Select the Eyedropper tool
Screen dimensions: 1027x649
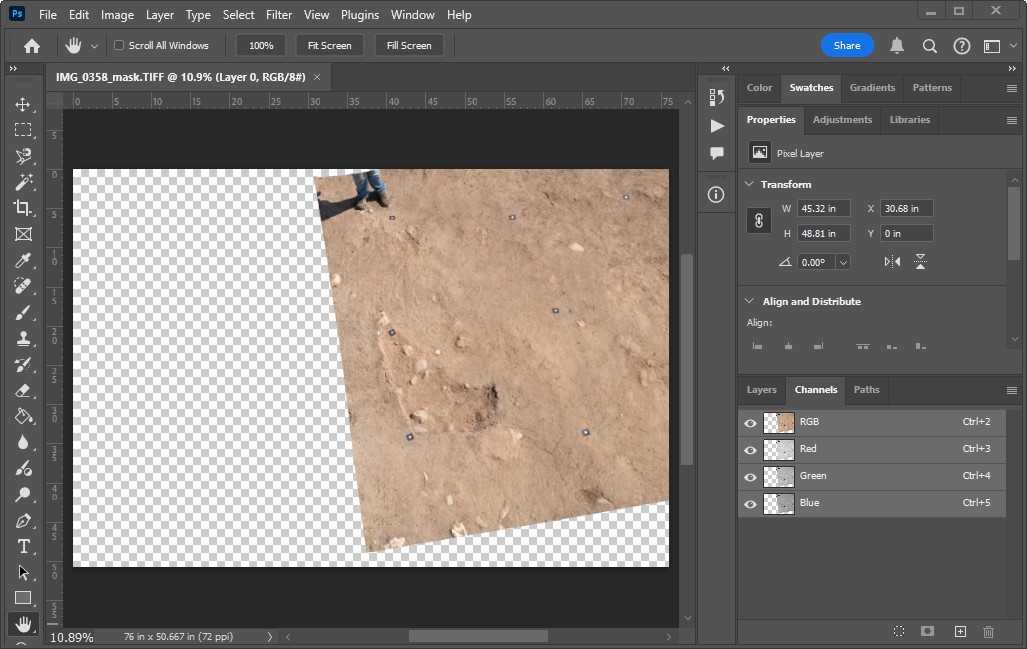pos(23,261)
